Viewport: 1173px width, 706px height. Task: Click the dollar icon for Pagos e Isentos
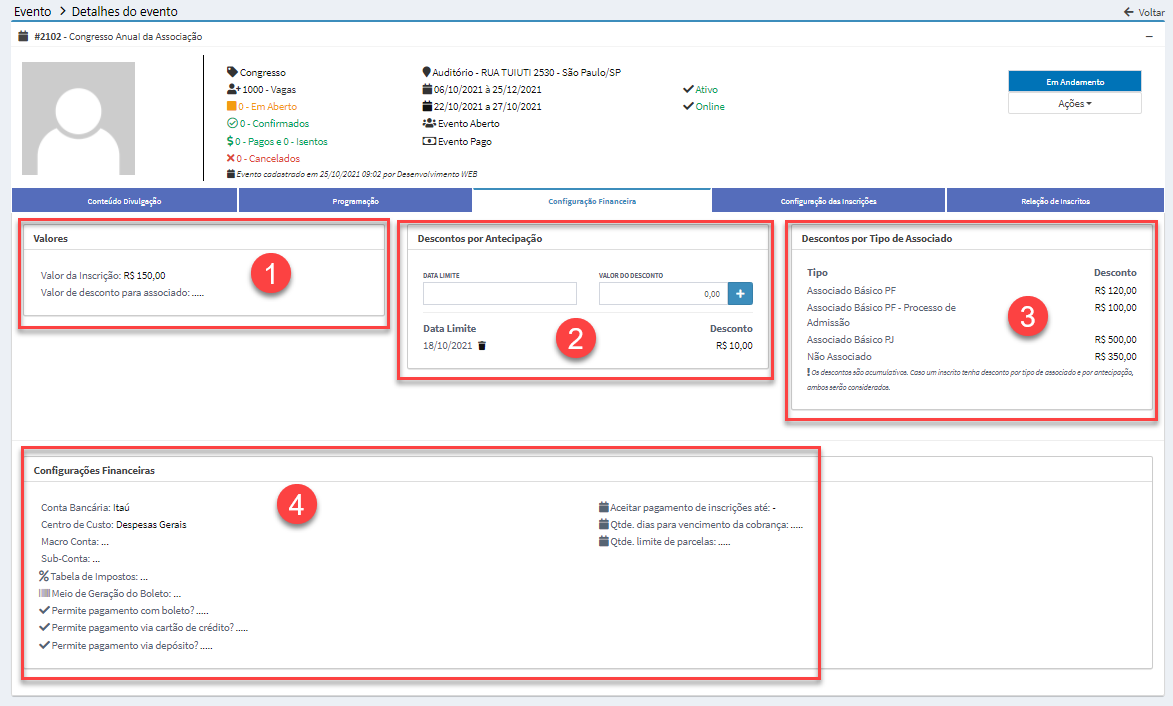(231, 141)
